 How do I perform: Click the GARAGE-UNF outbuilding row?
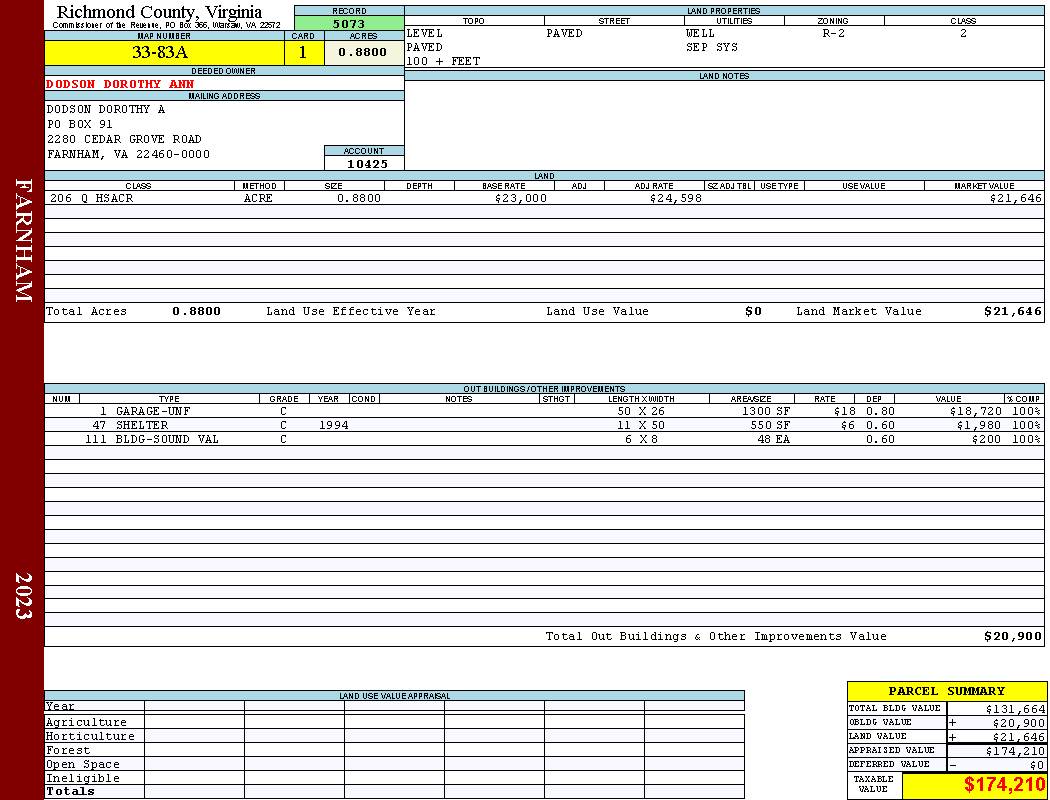click(x=544, y=412)
